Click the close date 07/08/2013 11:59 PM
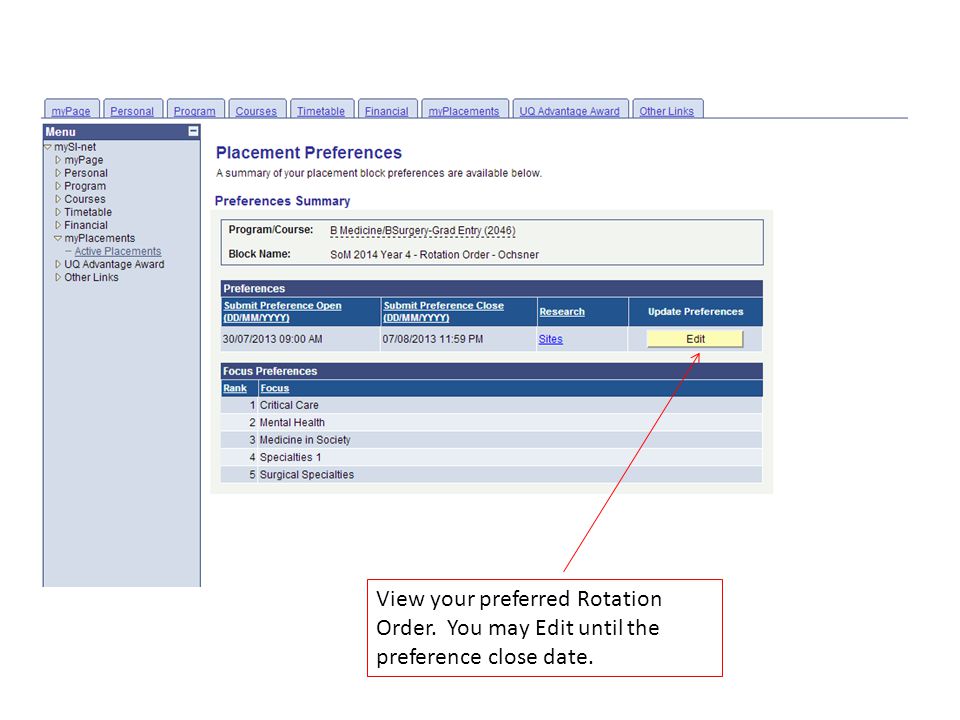Image resolution: width=960 pixels, height=720 pixels. coord(433,339)
